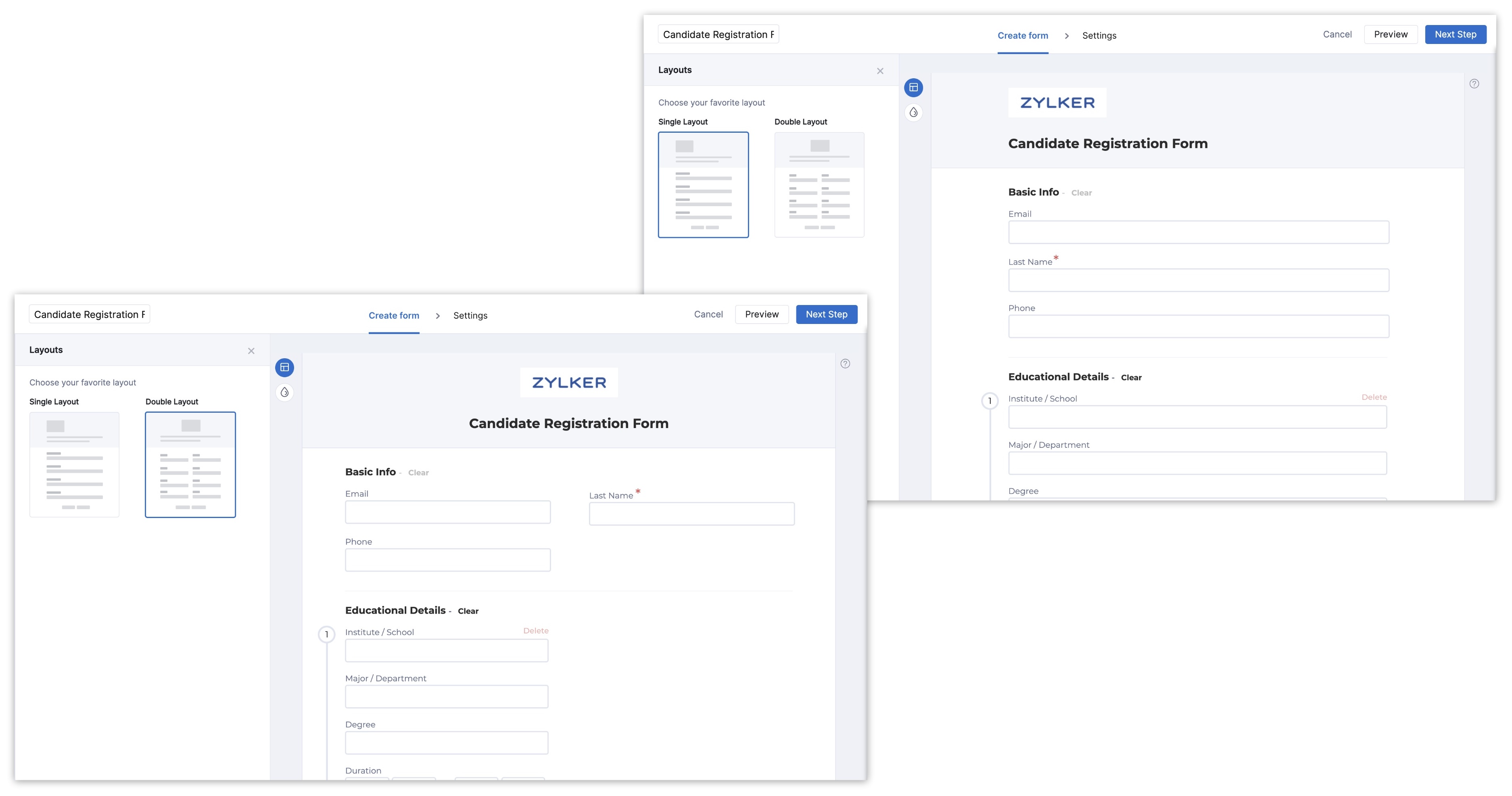The width and height of the screenshot is (1512, 796).
Task: Click the help question mark in lower window
Action: coord(845,364)
